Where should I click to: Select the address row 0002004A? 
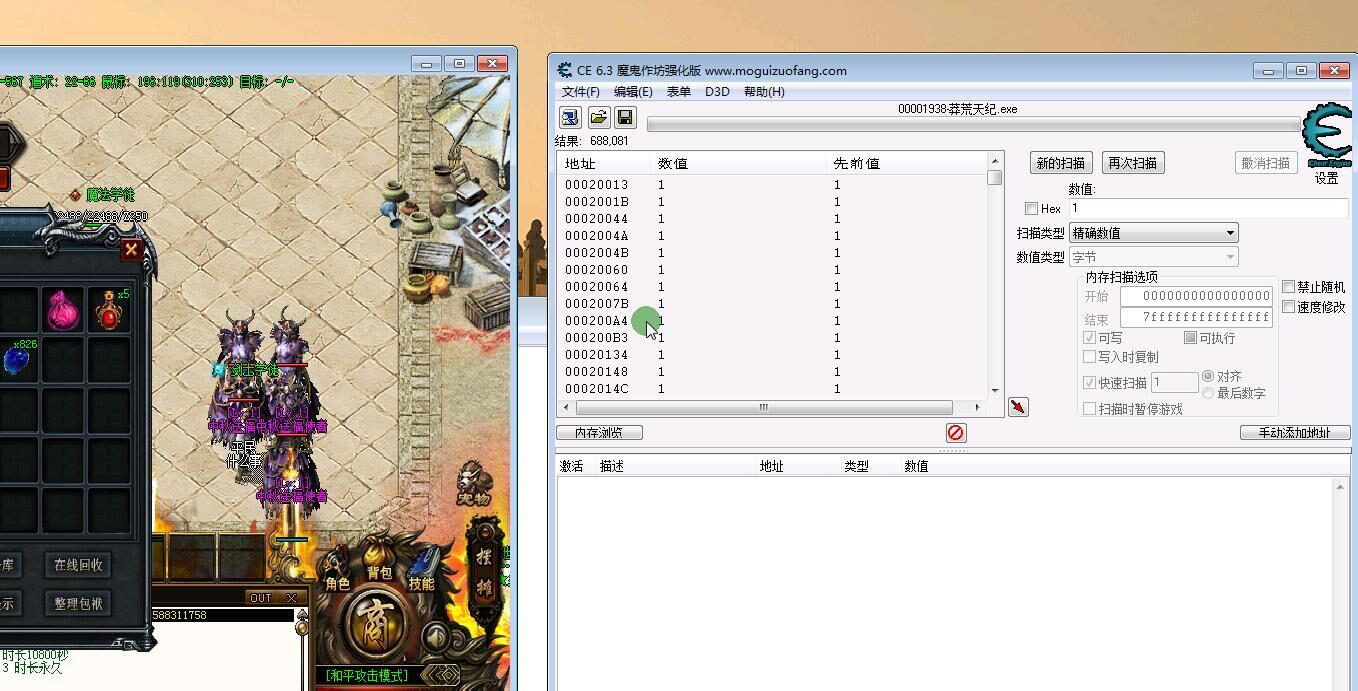pyautogui.click(x=772, y=236)
